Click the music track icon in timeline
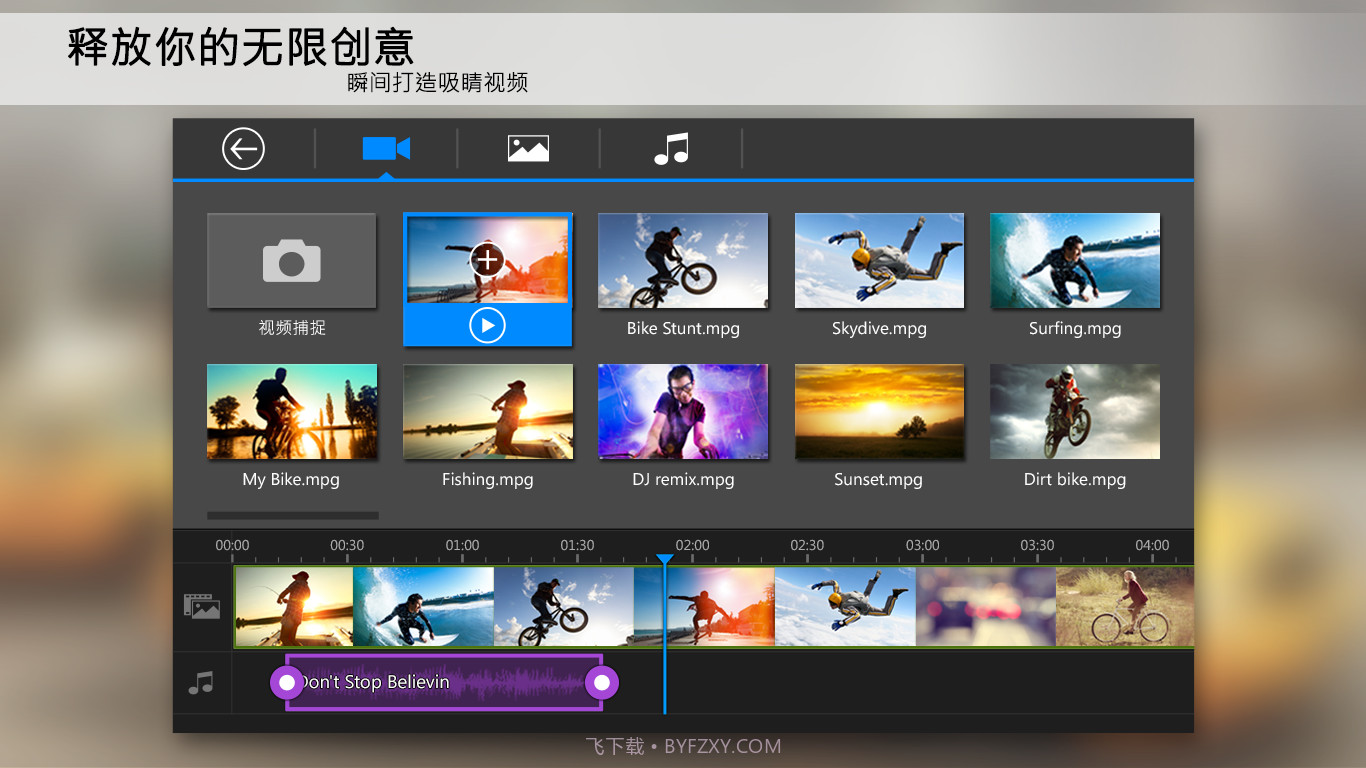Screen dimensions: 1366x768 (x=202, y=682)
